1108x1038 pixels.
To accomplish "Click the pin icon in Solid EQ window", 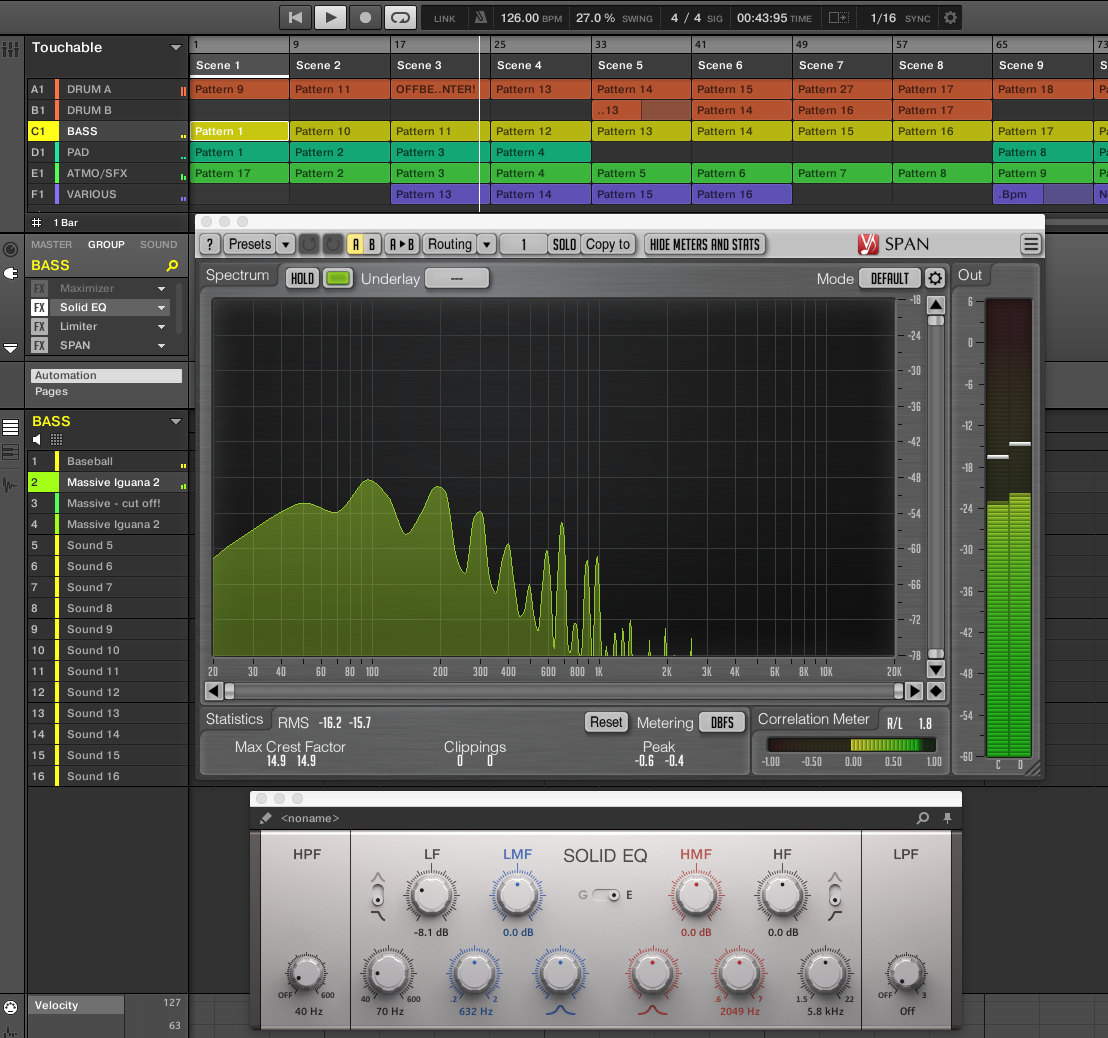I will (947, 818).
